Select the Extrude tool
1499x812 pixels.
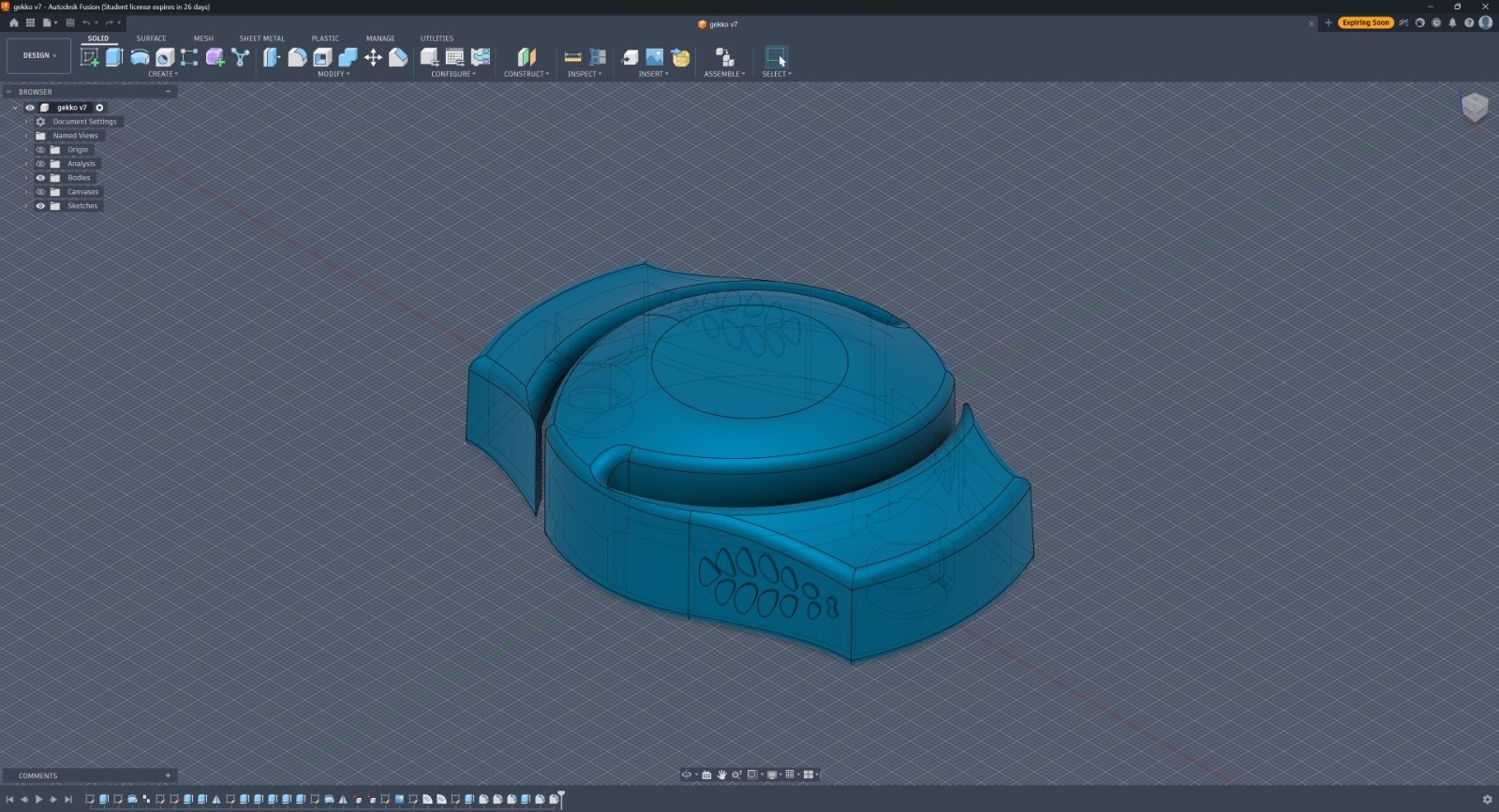(114, 57)
